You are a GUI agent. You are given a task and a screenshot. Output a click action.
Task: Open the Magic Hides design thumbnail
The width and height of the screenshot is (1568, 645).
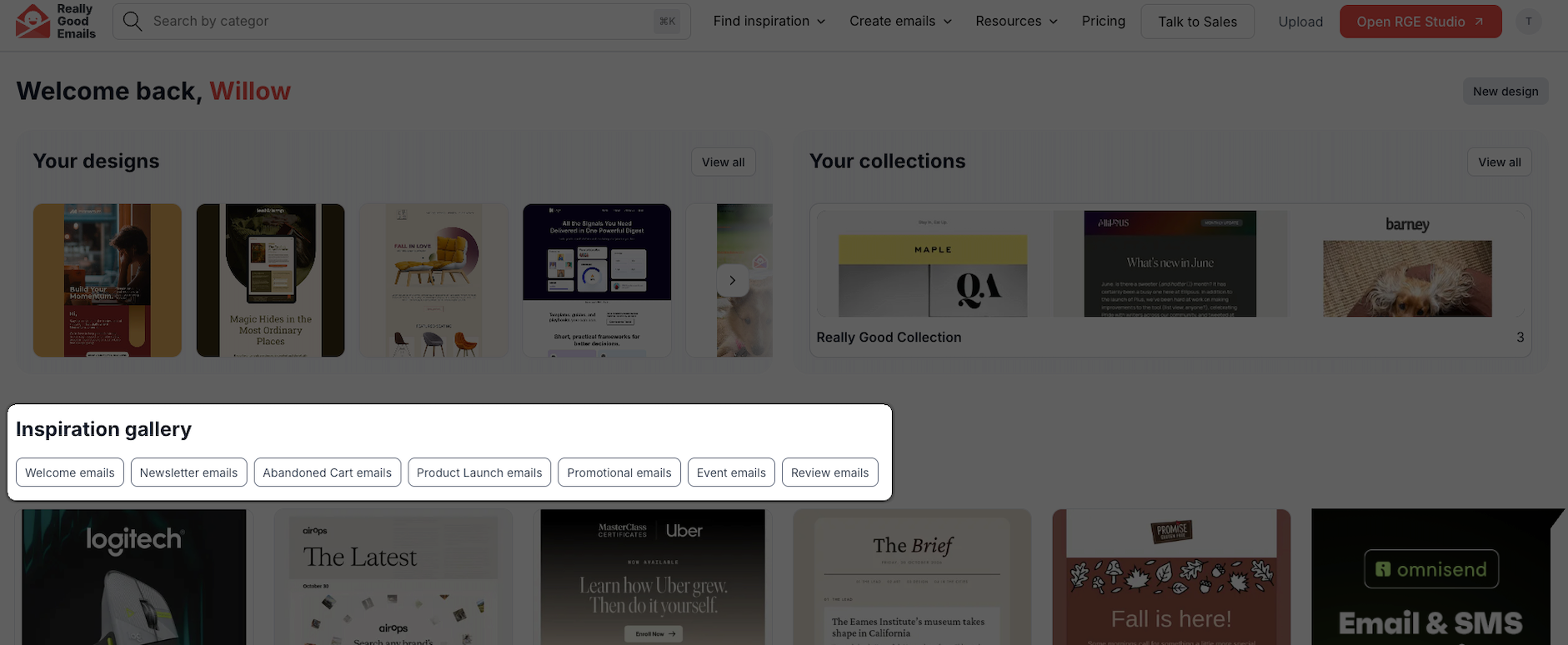click(270, 280)
